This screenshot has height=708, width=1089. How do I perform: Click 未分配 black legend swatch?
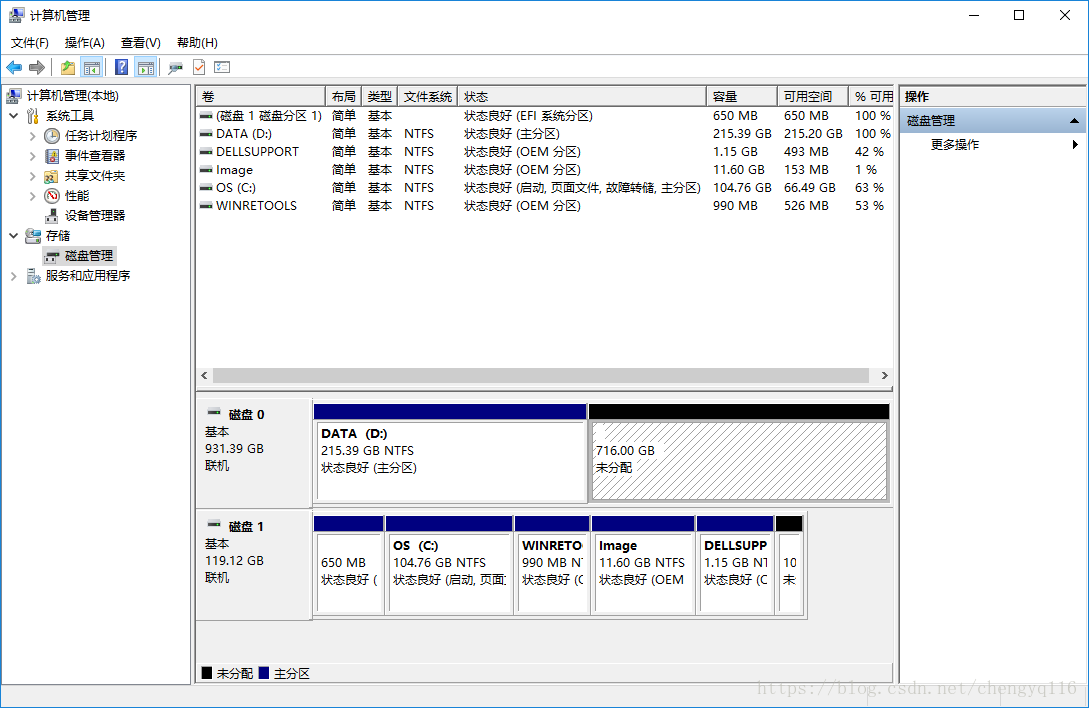click(x=207, y=673)
